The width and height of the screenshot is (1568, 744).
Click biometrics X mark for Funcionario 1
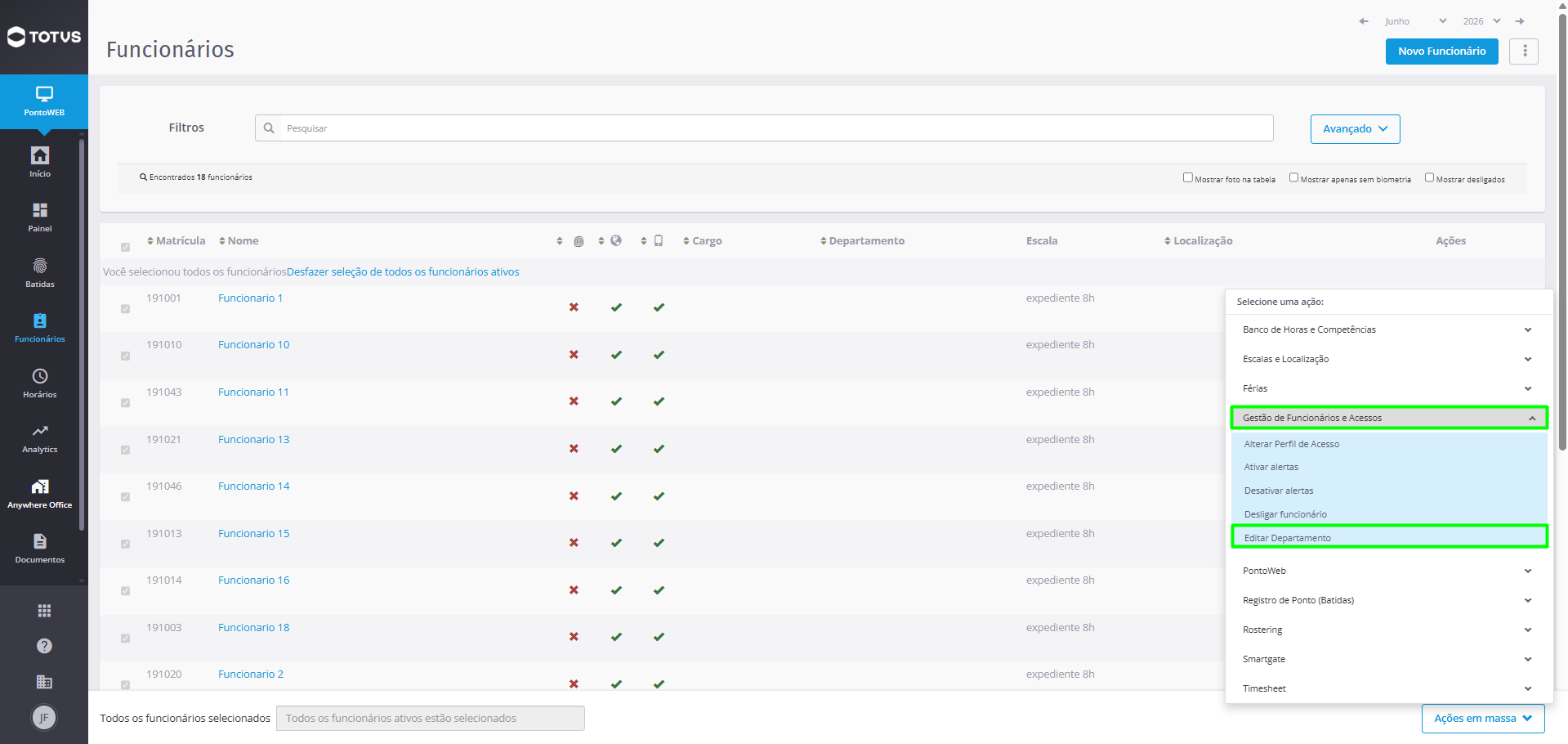click(574, 307)
